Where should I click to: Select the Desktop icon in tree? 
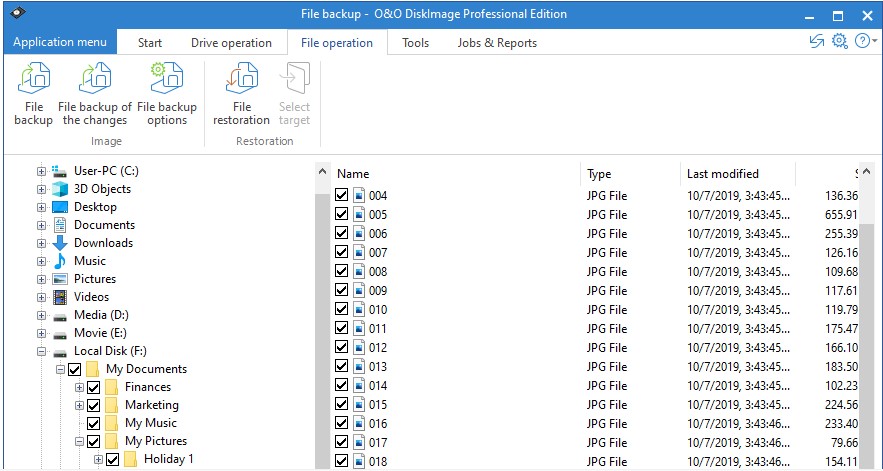[x=60, y=207]
